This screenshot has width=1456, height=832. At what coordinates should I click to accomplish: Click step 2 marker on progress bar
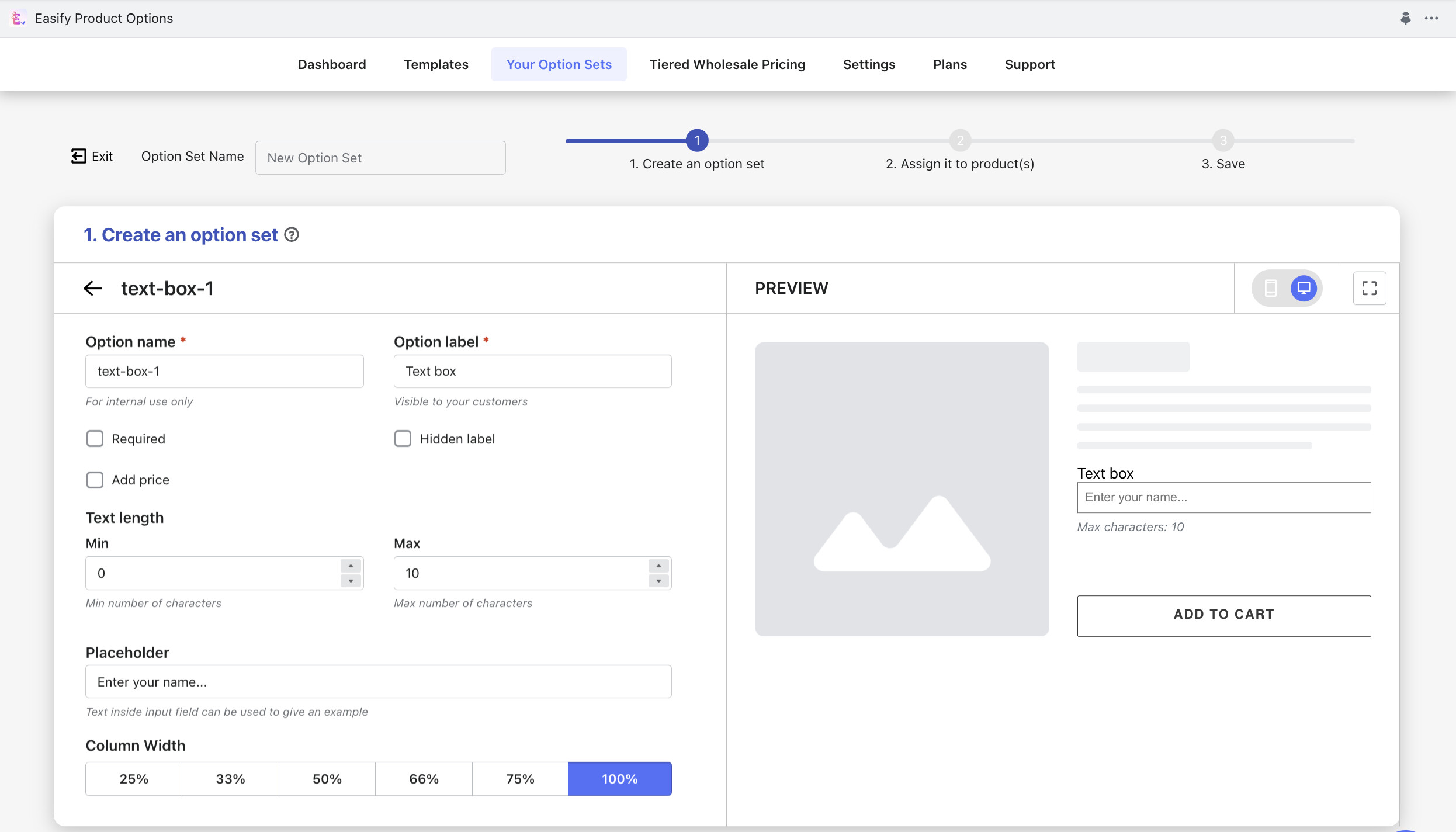point(960,141)
